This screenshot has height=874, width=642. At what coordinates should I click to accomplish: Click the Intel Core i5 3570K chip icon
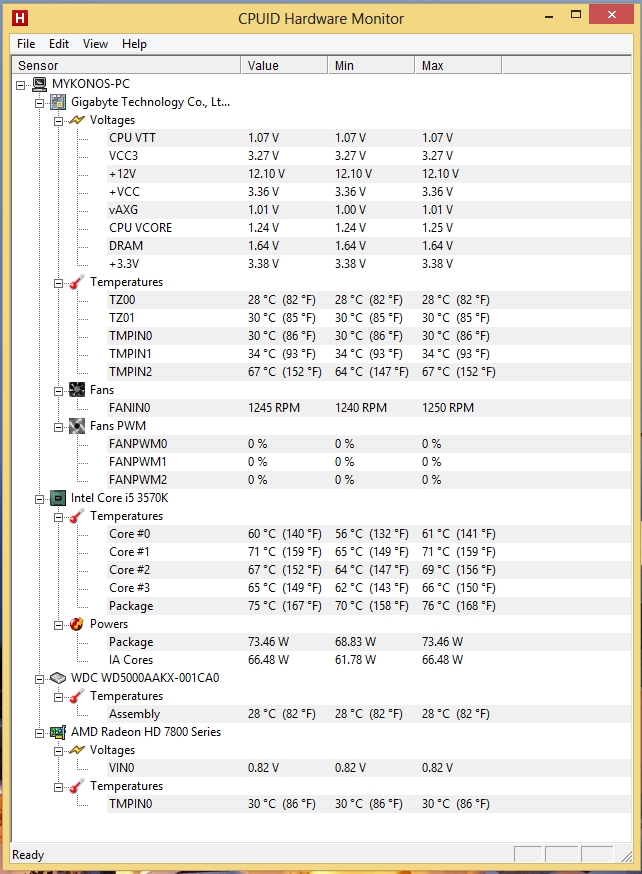click(x=58, y=498)
